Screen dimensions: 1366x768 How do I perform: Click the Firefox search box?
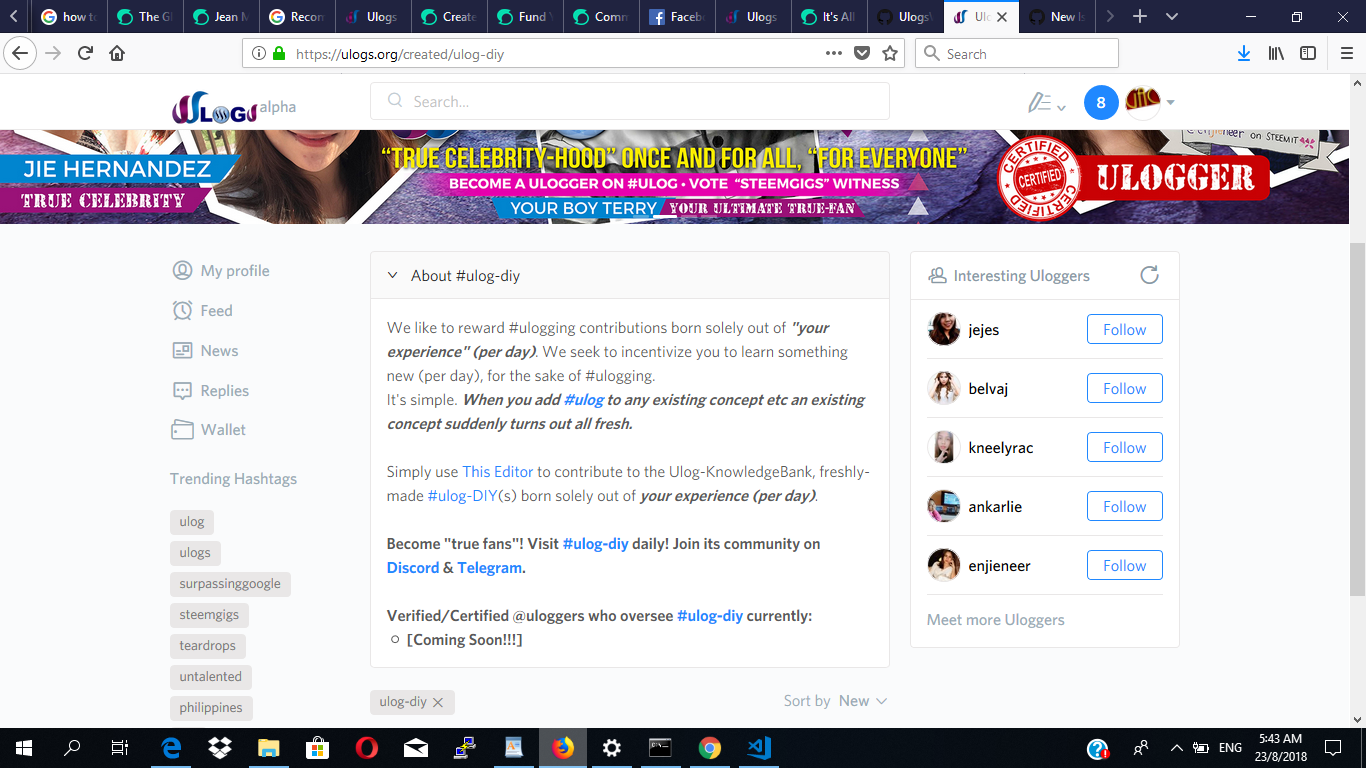(x=1017, y=54)
